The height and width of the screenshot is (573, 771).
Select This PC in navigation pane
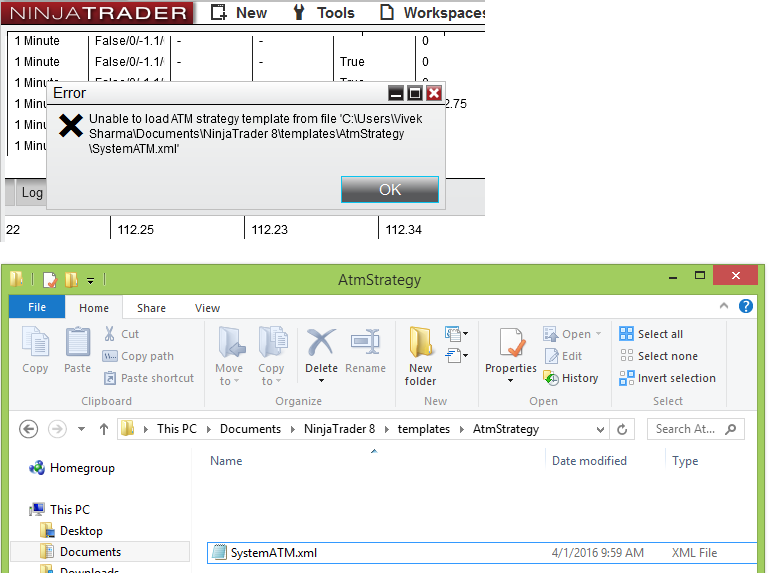(x=60, y=510)
